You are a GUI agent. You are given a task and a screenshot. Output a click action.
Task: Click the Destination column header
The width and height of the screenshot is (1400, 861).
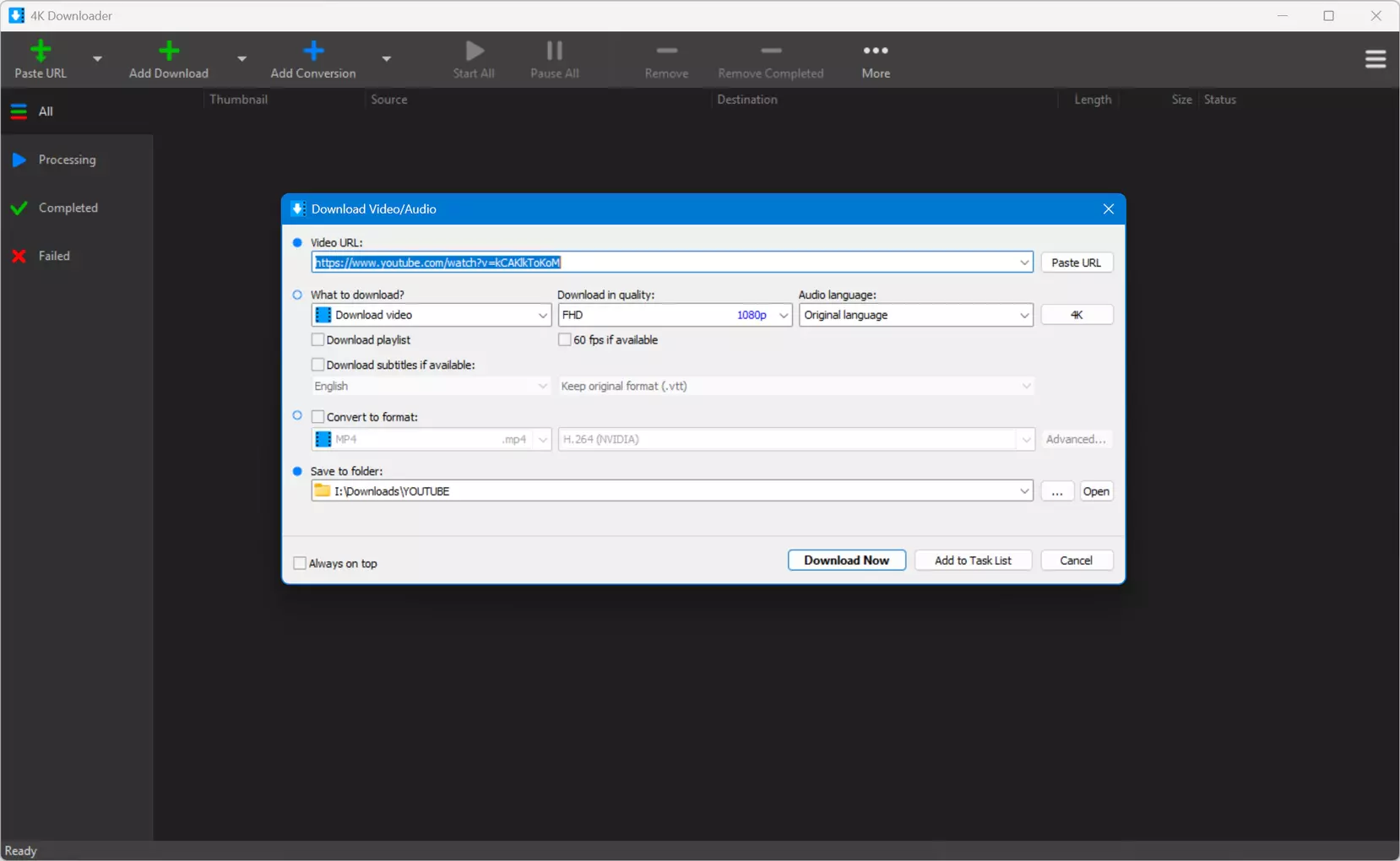click(747, 100)
